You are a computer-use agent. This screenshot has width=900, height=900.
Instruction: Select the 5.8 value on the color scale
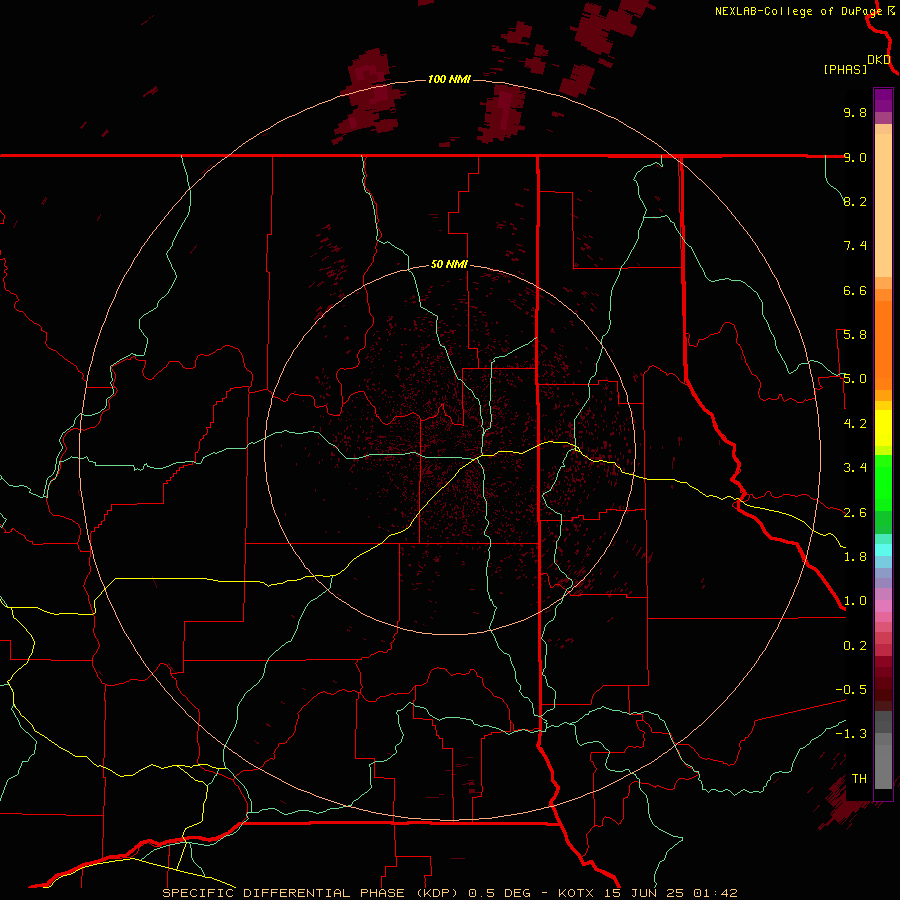[x=855, y=335]
